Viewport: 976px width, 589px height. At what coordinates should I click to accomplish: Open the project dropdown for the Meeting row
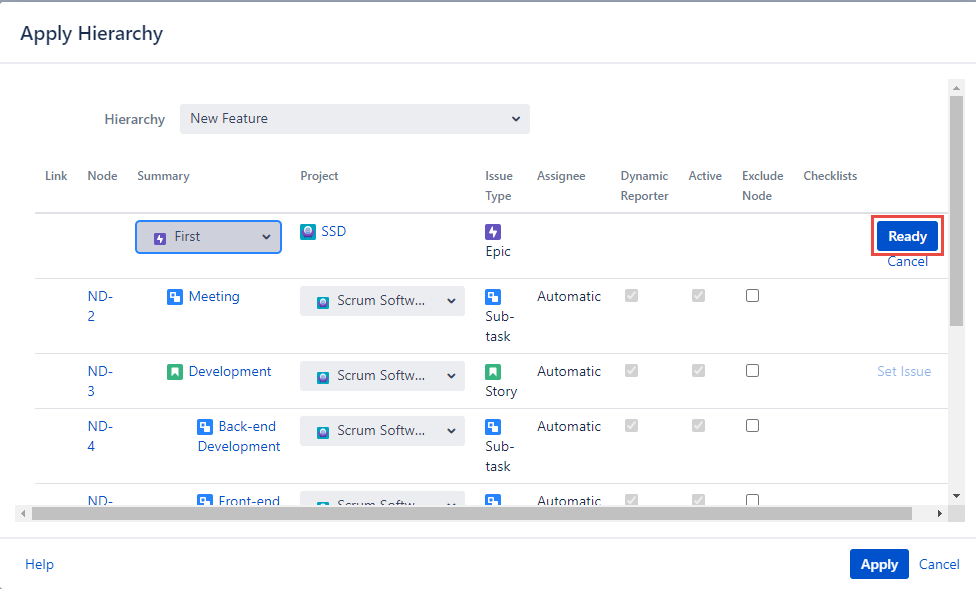click(382, 301)
